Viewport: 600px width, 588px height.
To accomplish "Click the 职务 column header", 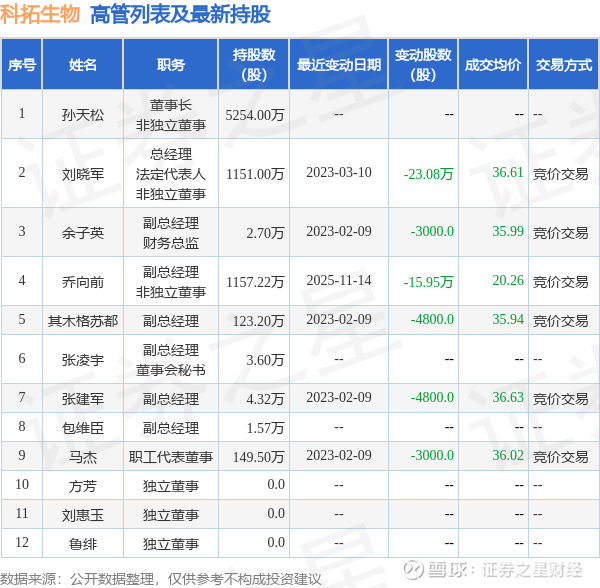I will 171,64.
